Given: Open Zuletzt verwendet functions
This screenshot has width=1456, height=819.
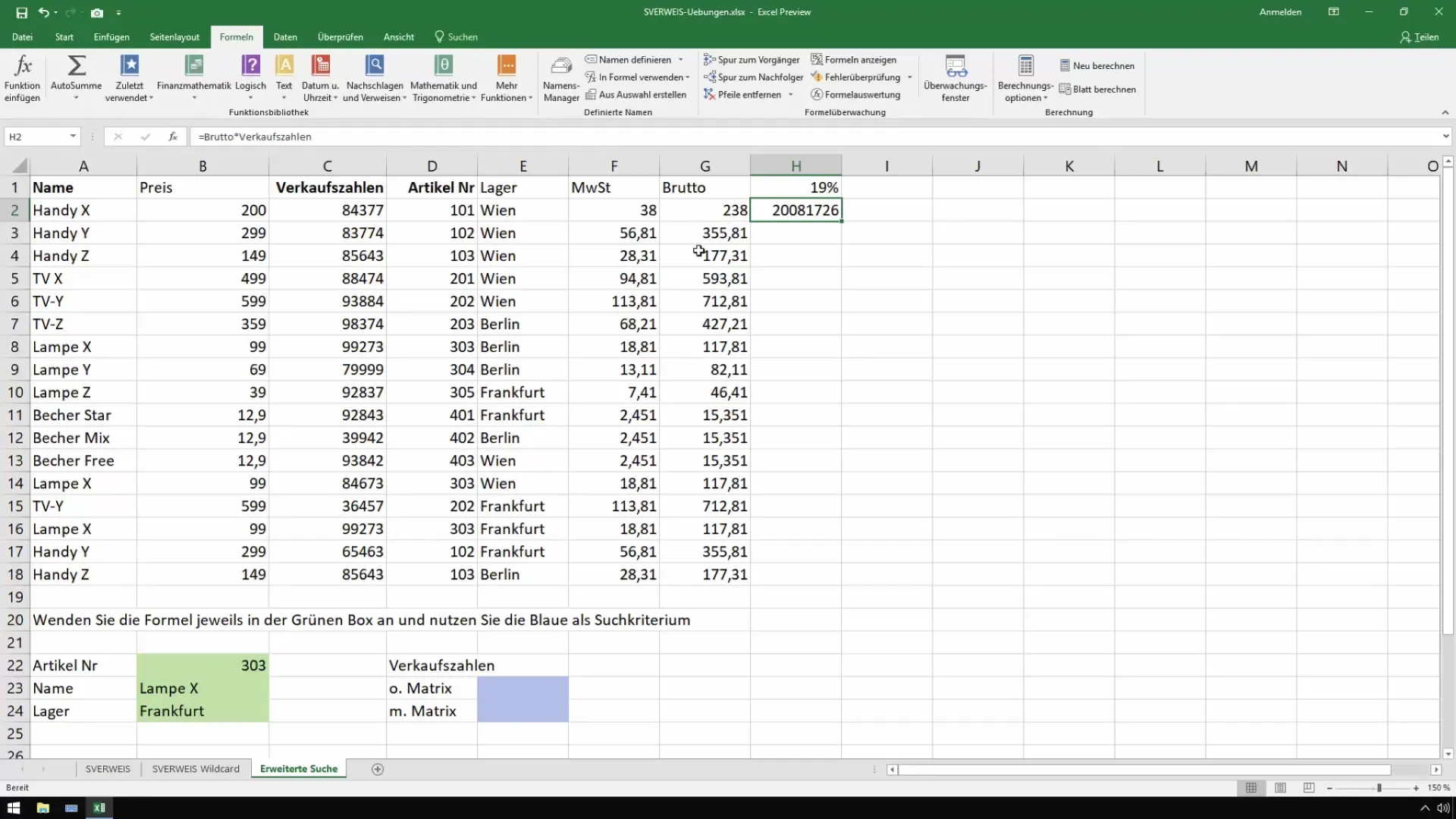Looking at the screenshot, I should point(130,78).
